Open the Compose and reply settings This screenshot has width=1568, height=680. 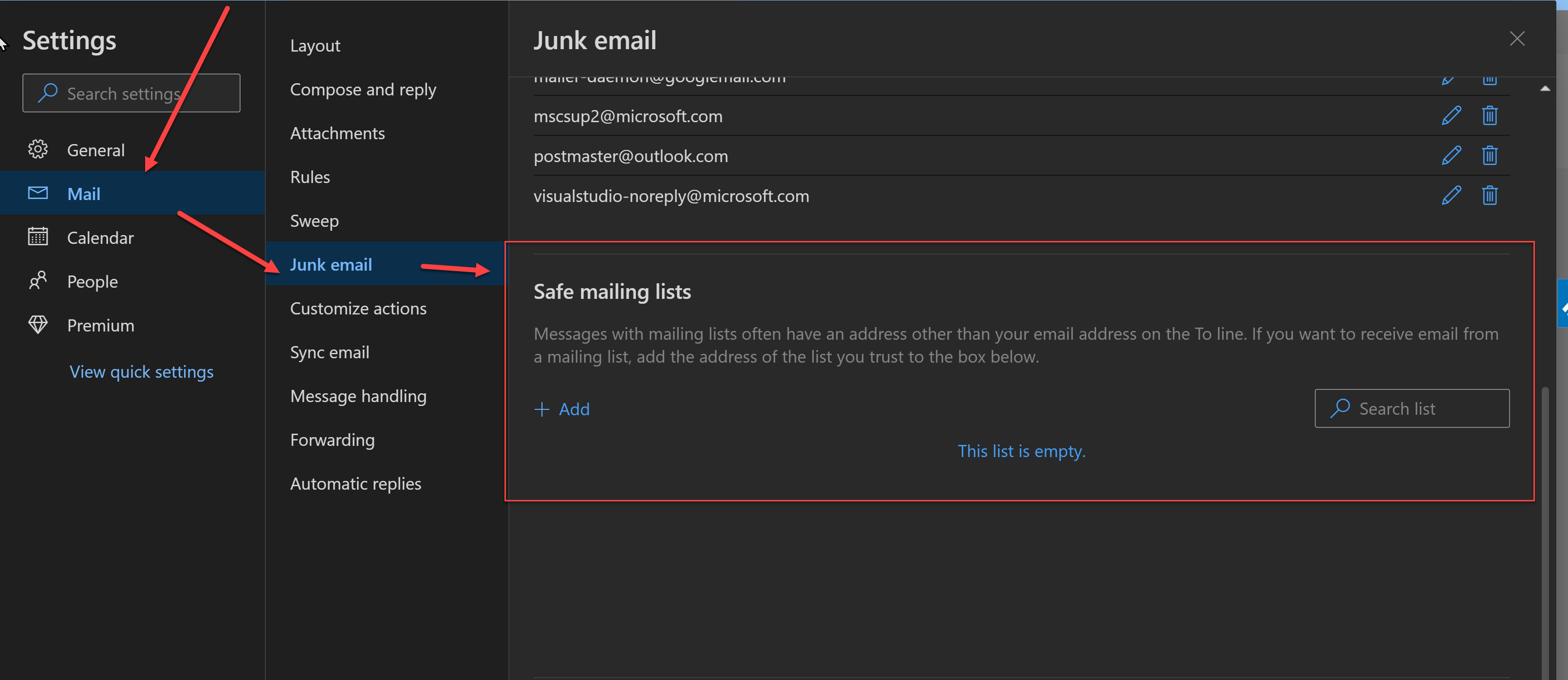click(x=363, y=89)
